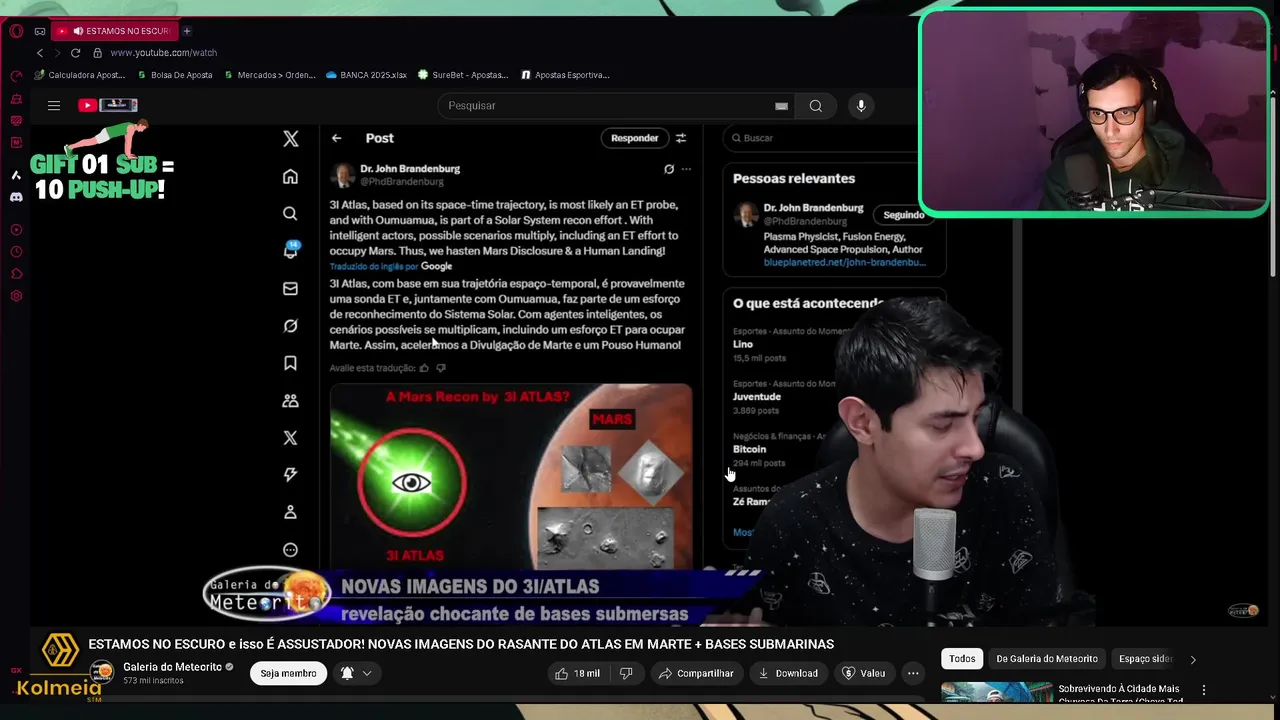This screenshot has height=720, width=1280.
Task: Open the Mars Recon 3I ATLAS image
Action: click(511, 476)
